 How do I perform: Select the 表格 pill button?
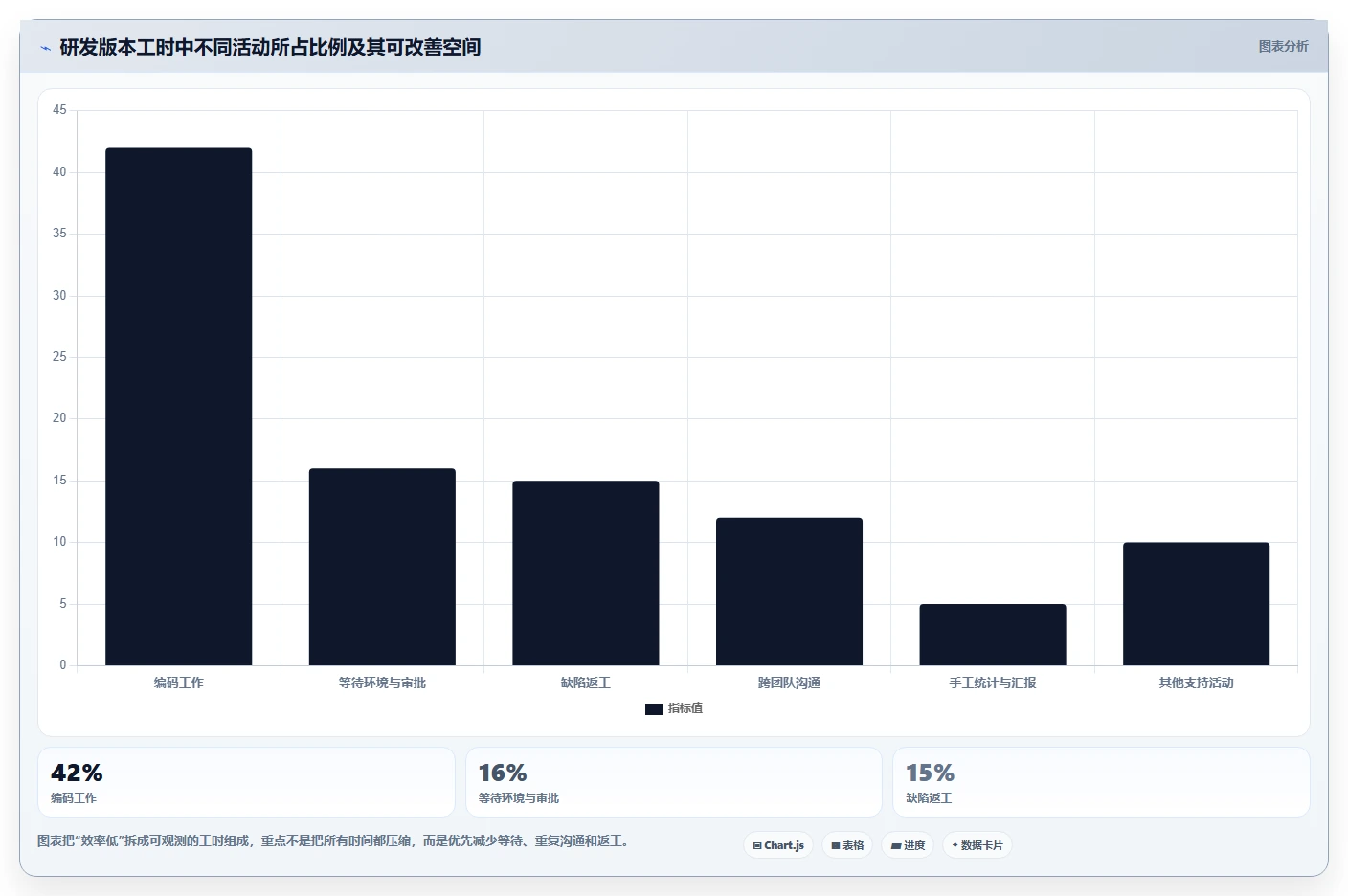[x=847, y=845]
